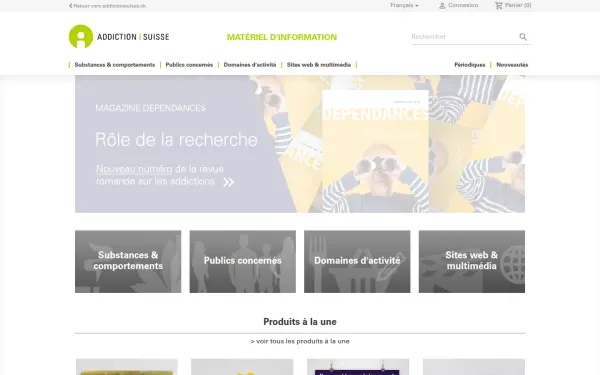Click MATÉRIEL D'INFORMATION heading
This screenshot has height=375, width=600.
pos(282,37)
